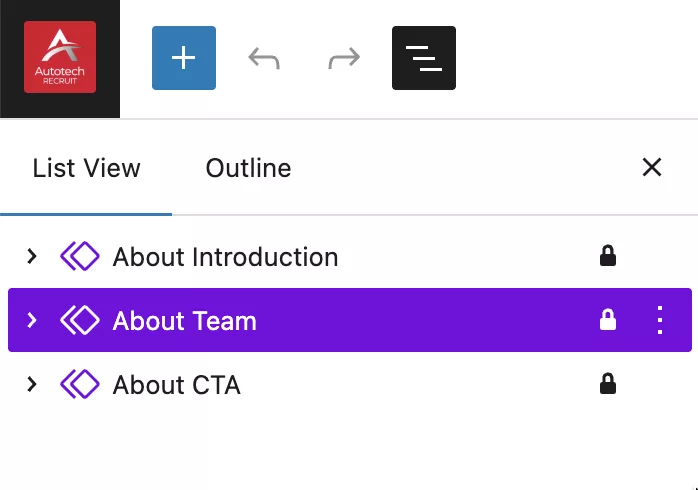Click the About CTA pattern icon
The height and width of the screenshot is (490, 698).
tap(80, 384)
